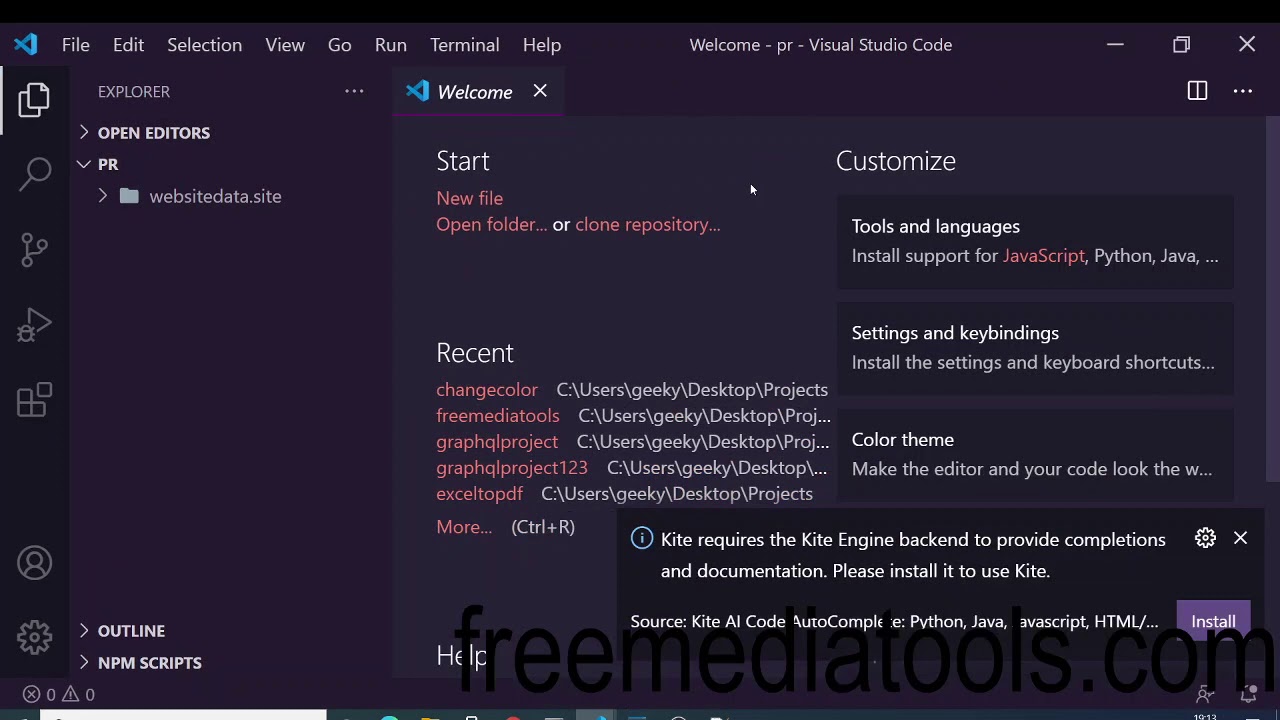Expand the websitedata.site folder
Image resolution: width=1280 pixels, height=720 pixels.
[214, 196]
